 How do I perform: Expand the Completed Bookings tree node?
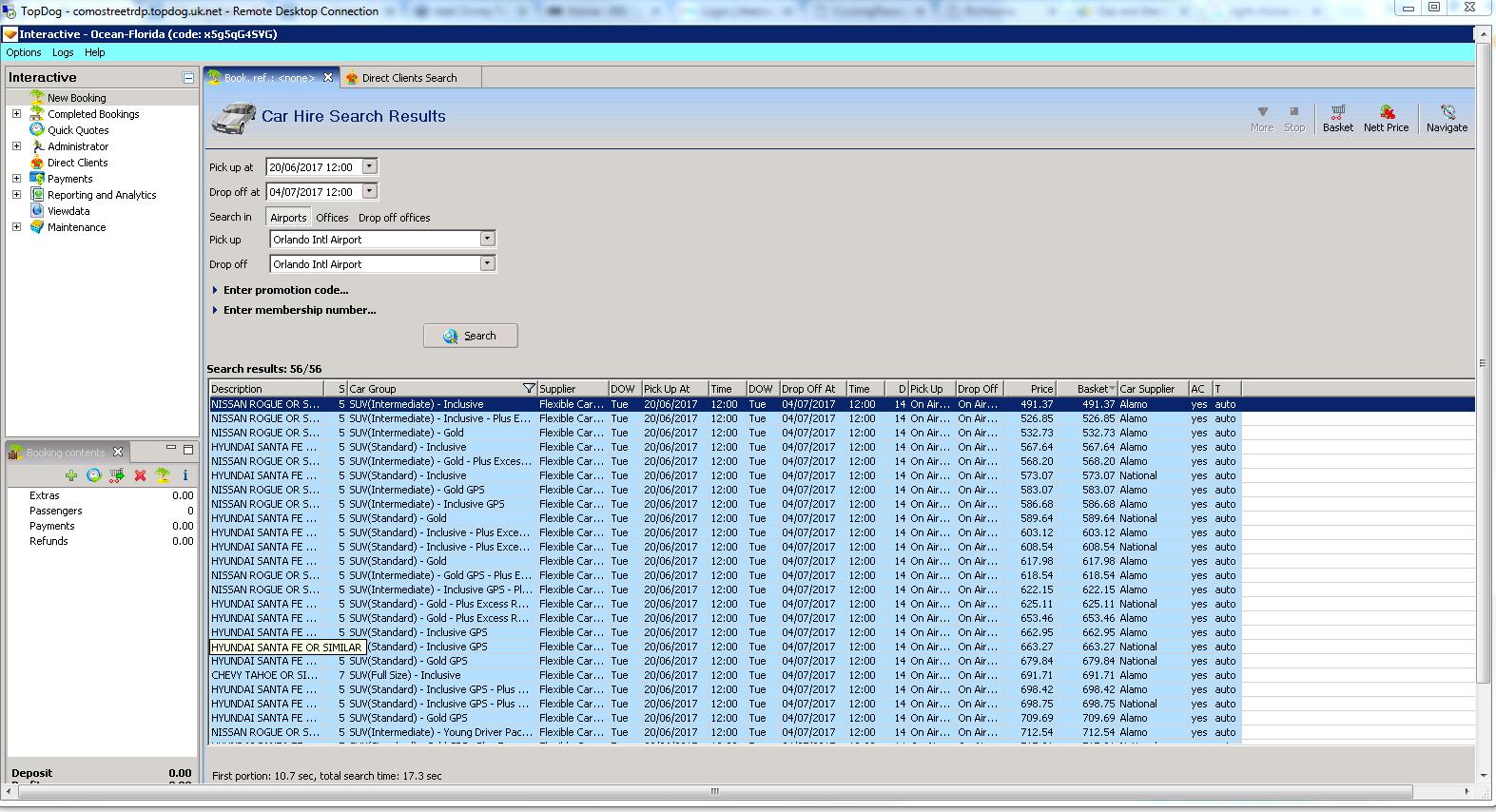pyautogui.click(x=16, y=114)
